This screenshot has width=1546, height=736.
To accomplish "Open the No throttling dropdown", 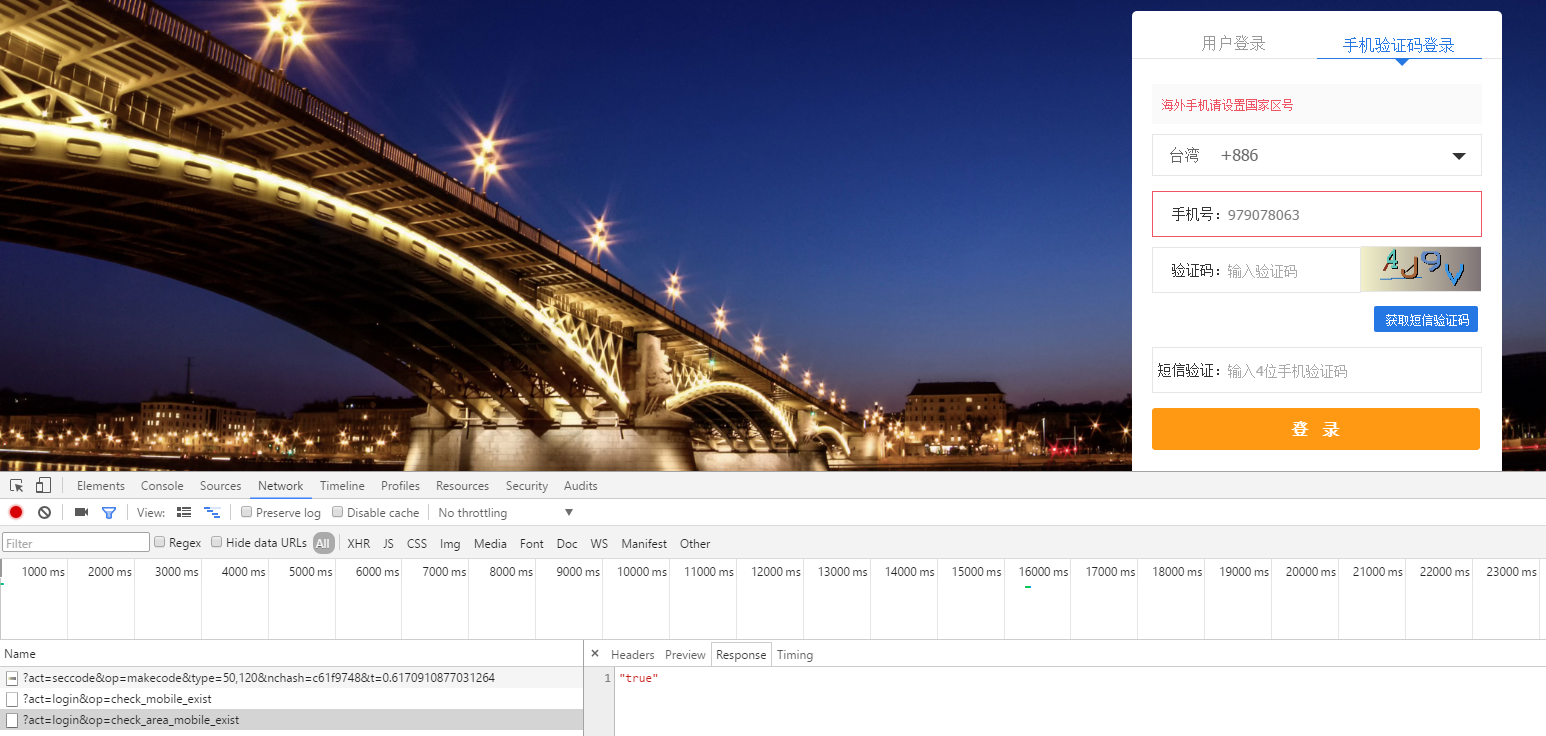I will 505,512.
